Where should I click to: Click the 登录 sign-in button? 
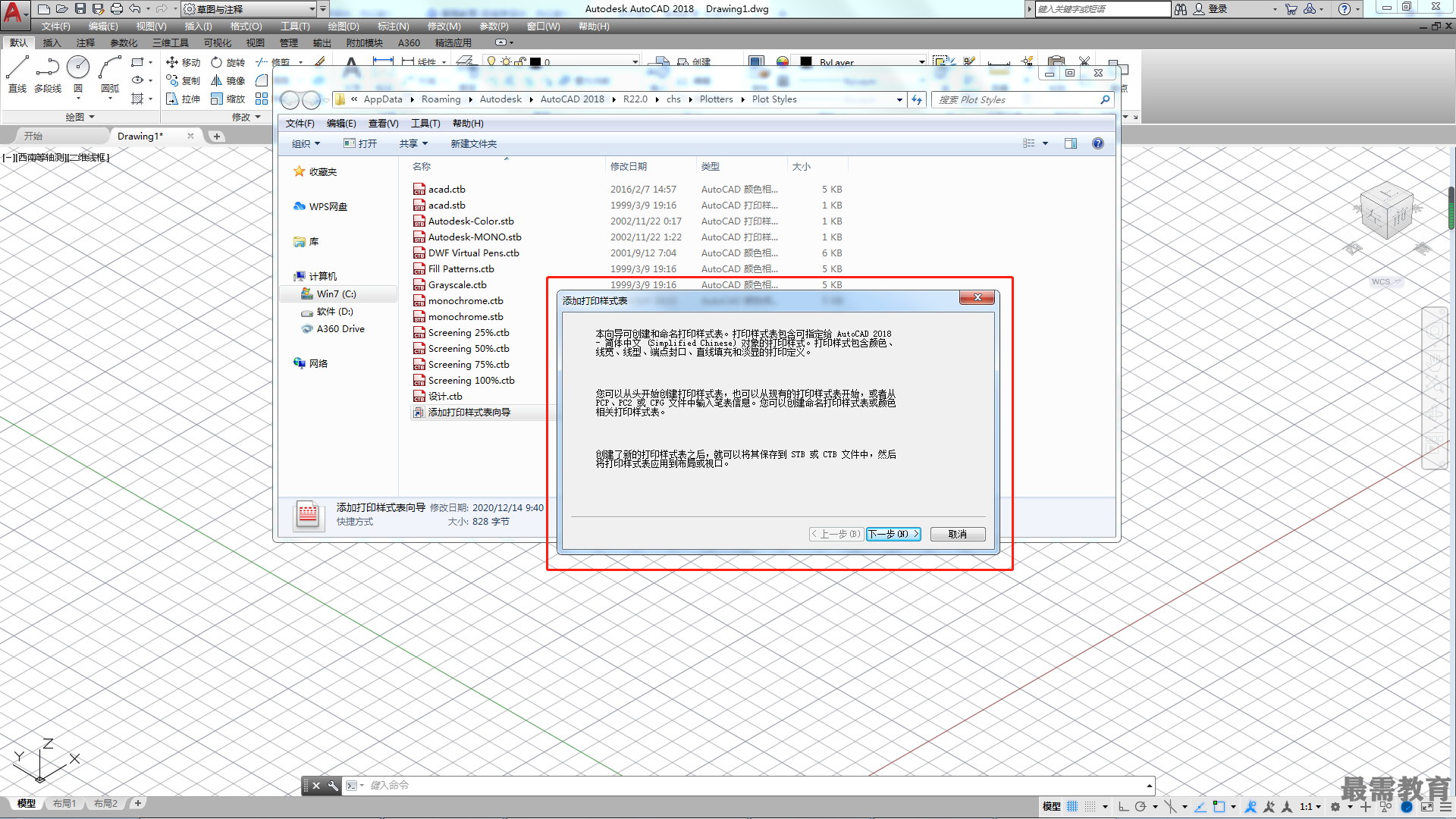coord(1210,9)
